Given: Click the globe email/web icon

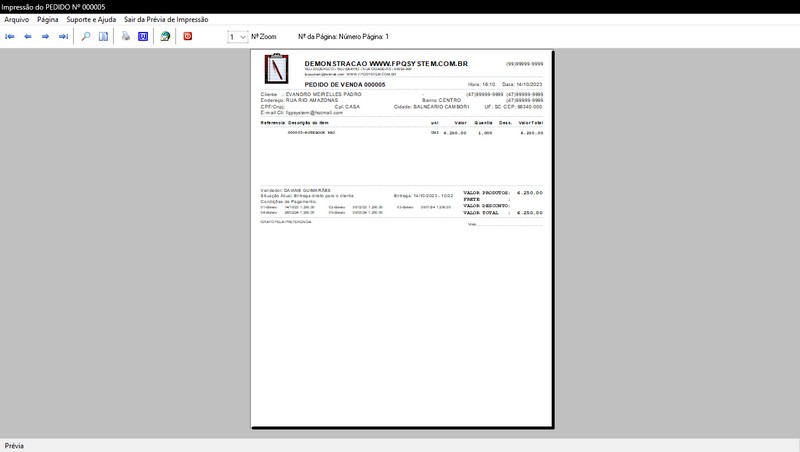Looking at the screenshot, I should coord(165,36).
